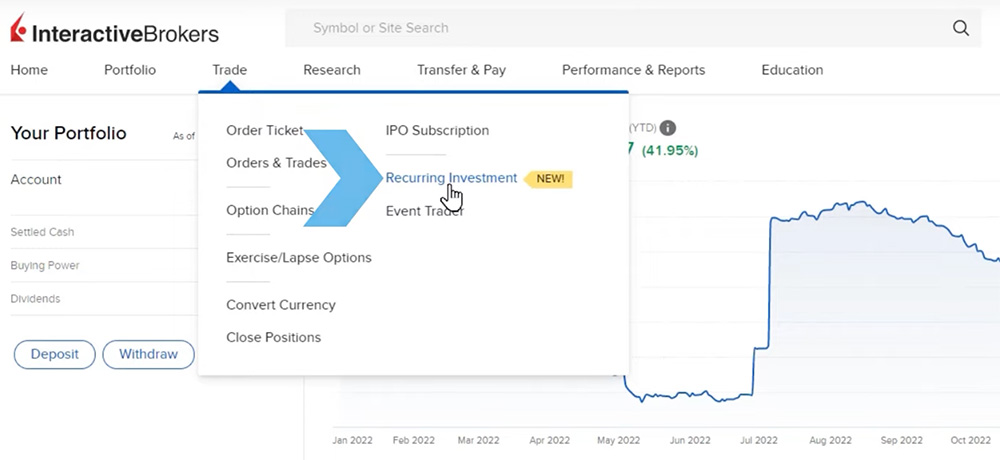Click the Interactive Brokers logo
Image resolution: width=1000 pixels, height=460 pixels.
[x=115, y=33]
